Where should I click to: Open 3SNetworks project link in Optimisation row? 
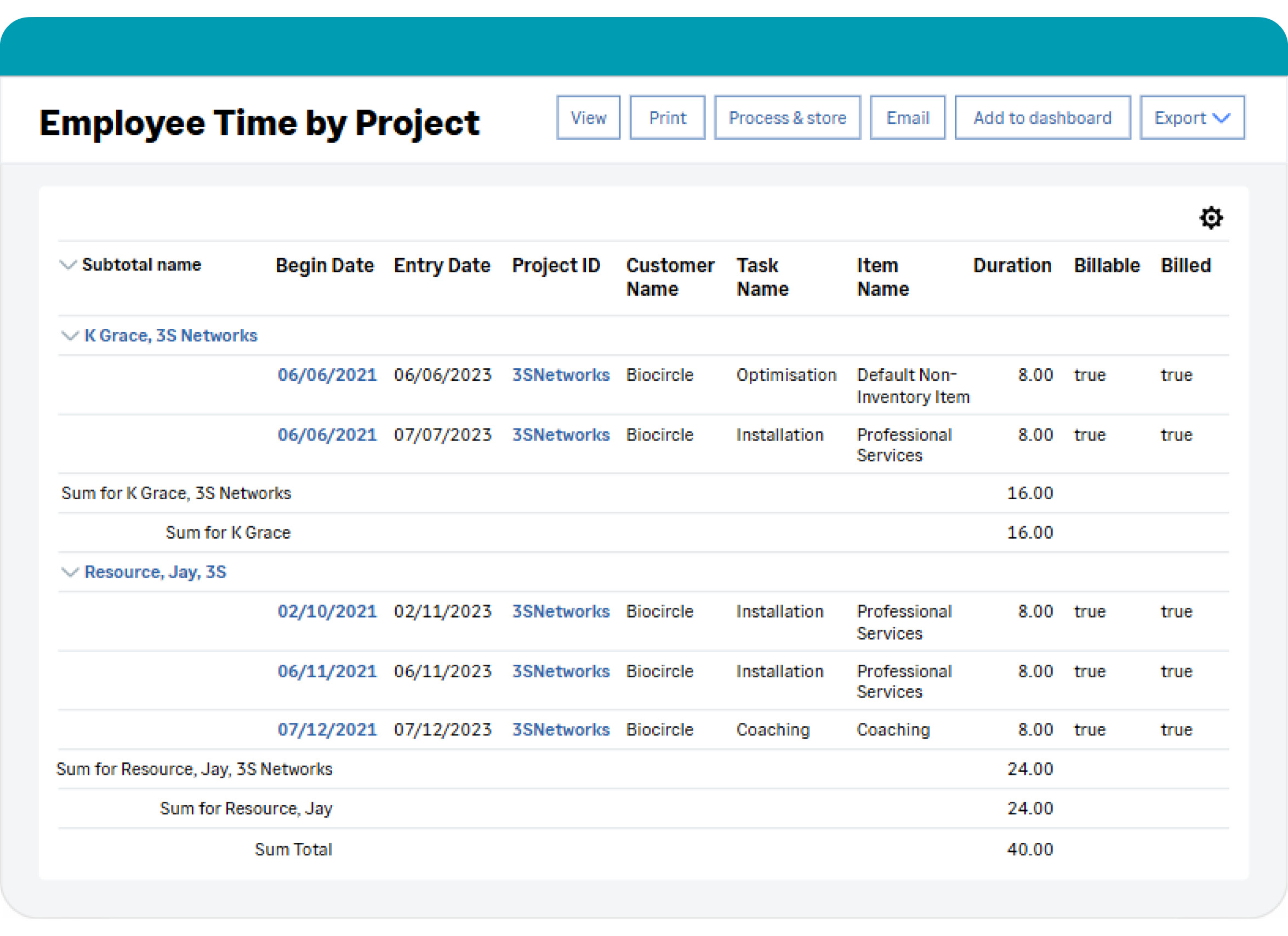(x=560, y=375)
